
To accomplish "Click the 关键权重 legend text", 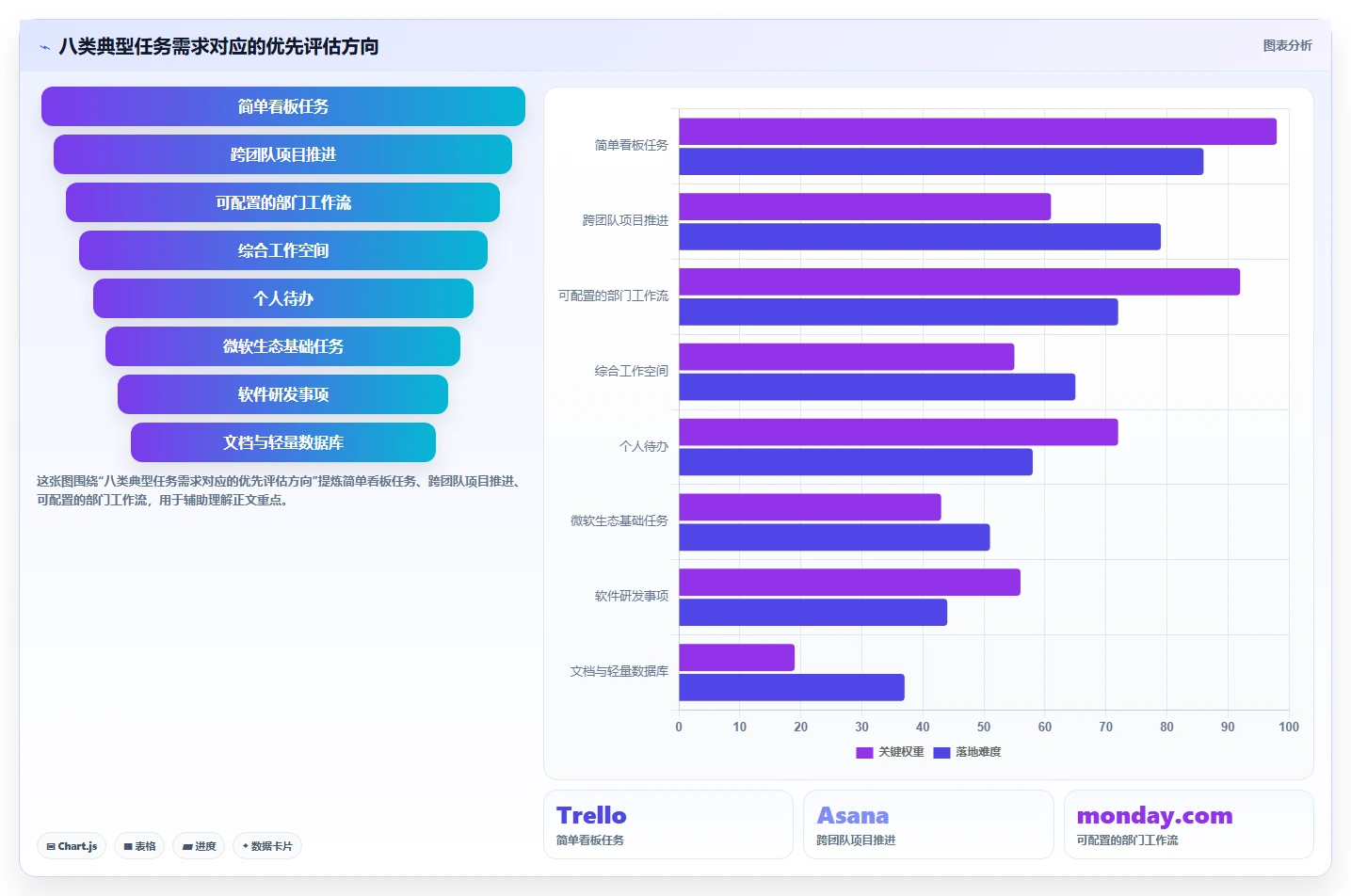I will (901, 752).
